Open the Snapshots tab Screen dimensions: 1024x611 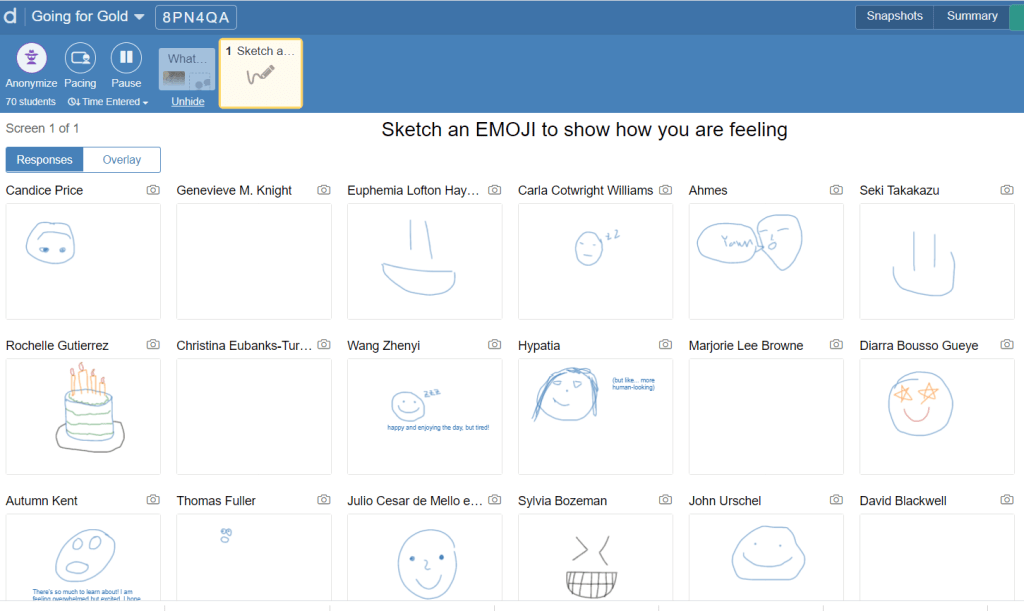click(894, 16)
